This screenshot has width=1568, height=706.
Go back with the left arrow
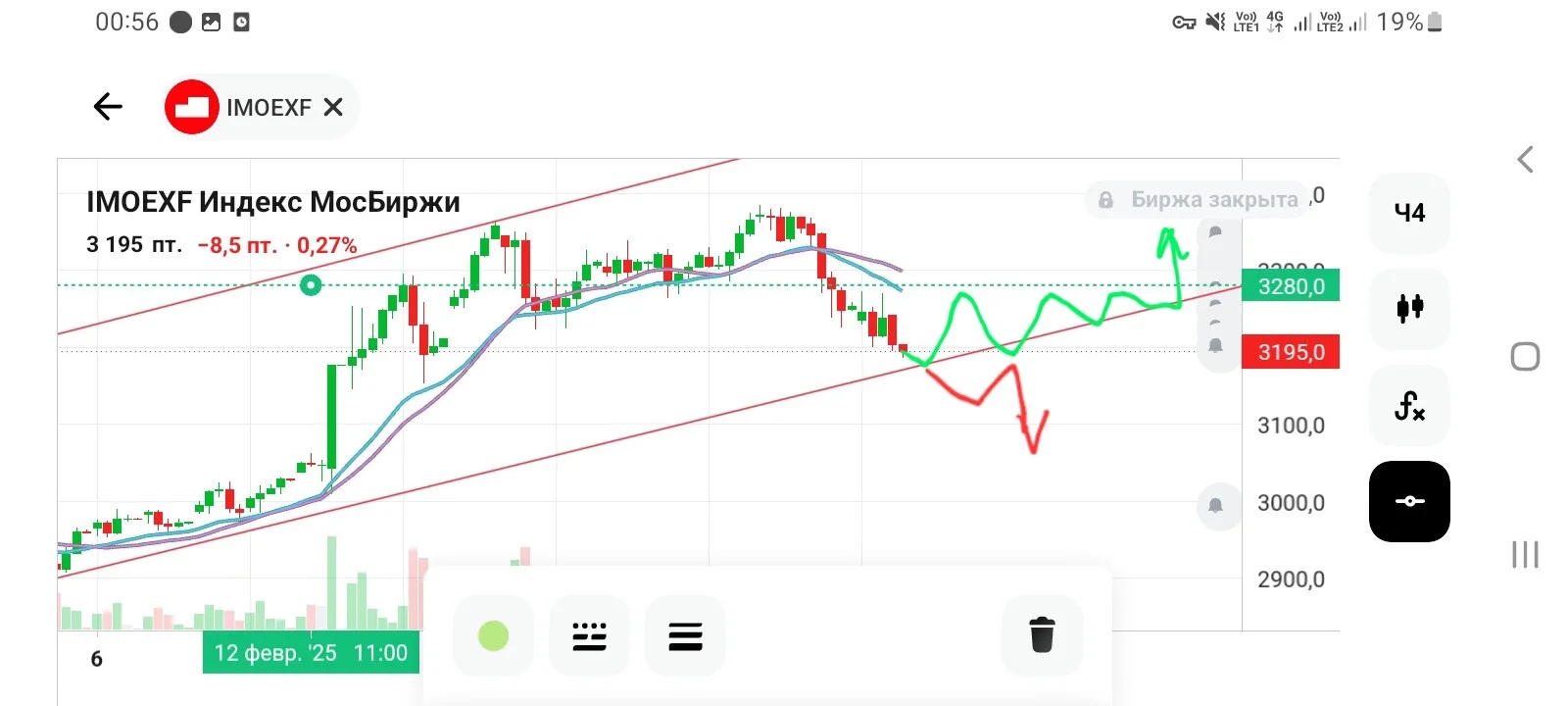108,106
